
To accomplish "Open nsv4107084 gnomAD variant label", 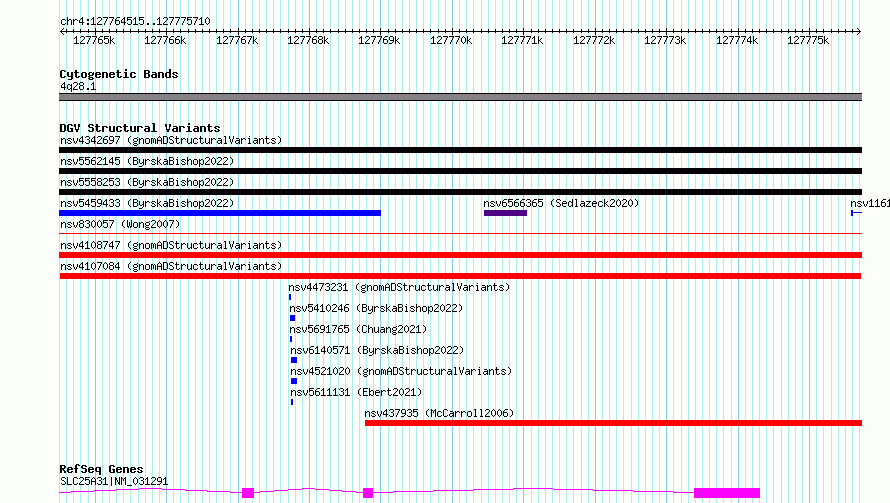I will (171, 266).
